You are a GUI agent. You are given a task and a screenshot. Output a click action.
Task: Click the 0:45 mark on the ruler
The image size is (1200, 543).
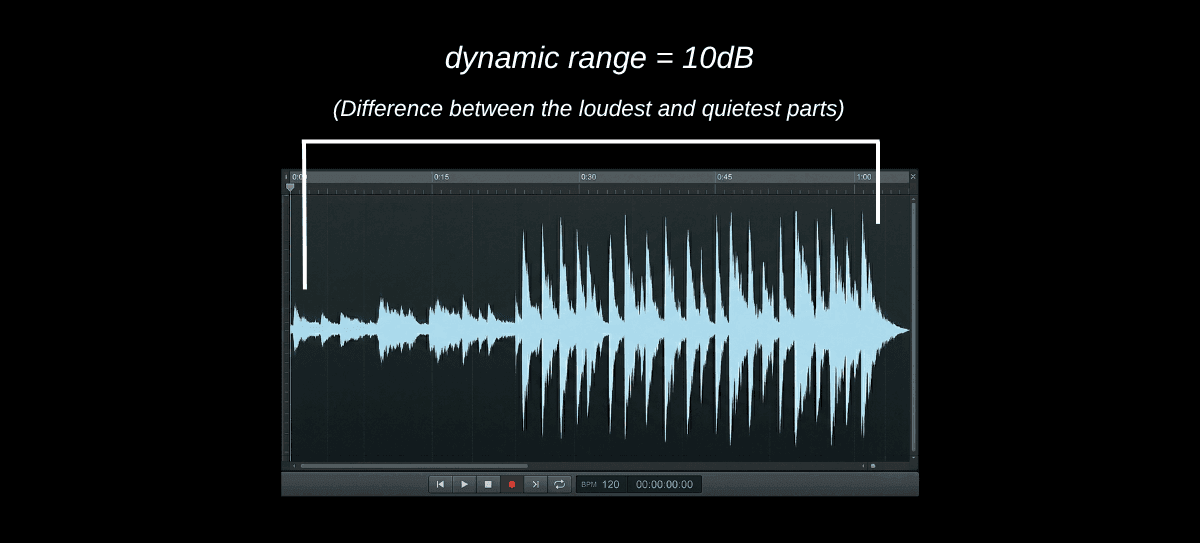(x=724, y=177)
